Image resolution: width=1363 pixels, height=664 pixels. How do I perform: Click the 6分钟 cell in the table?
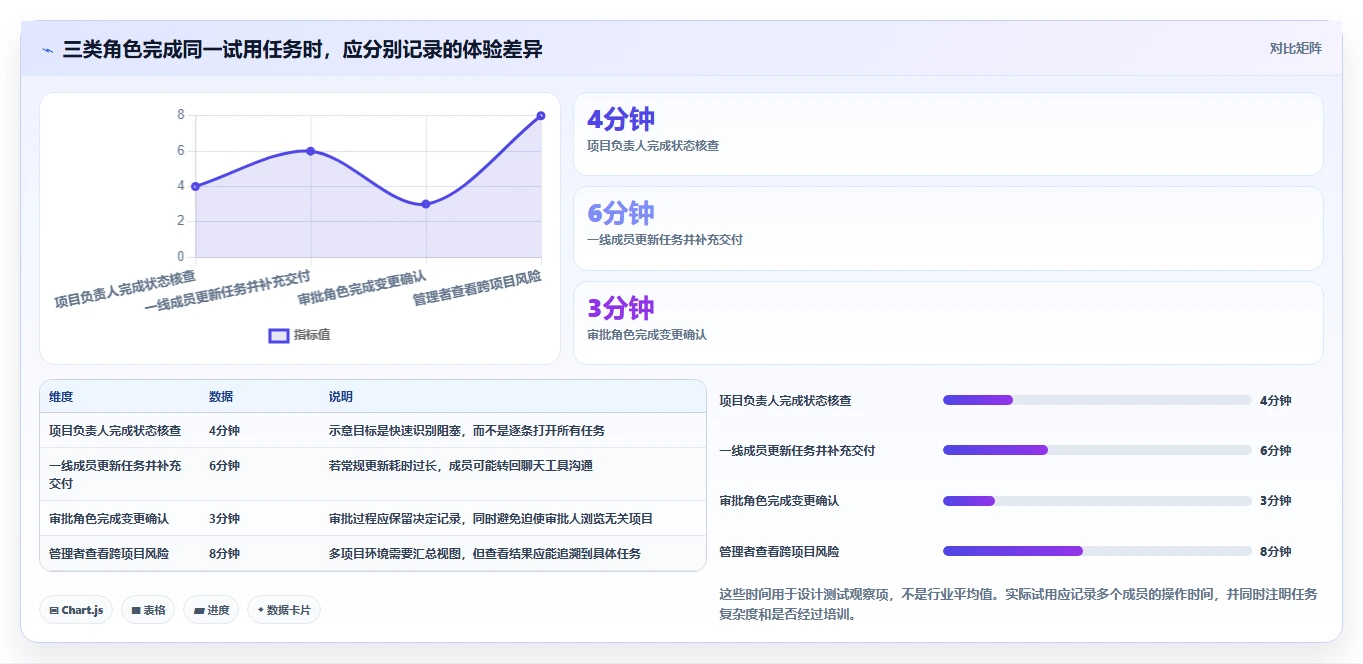pyautogui.click(x=224, y=465)
